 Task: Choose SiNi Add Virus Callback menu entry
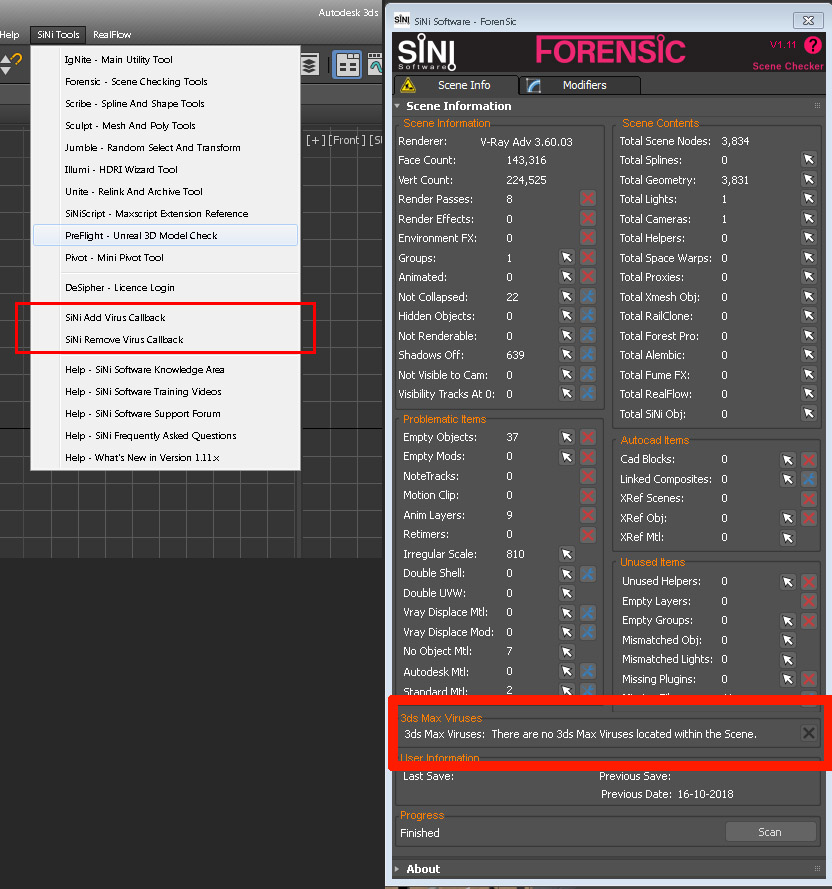pos(115,317)
